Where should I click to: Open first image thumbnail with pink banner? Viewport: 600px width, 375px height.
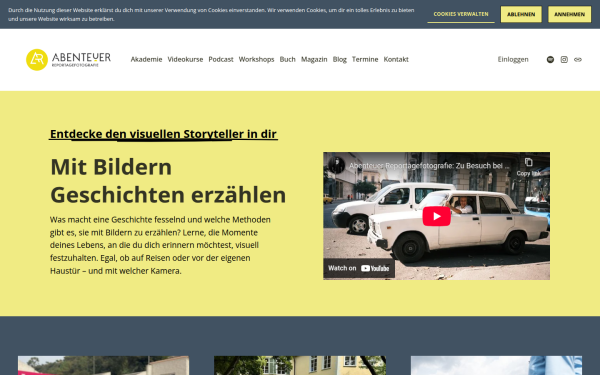coord(103,365)
